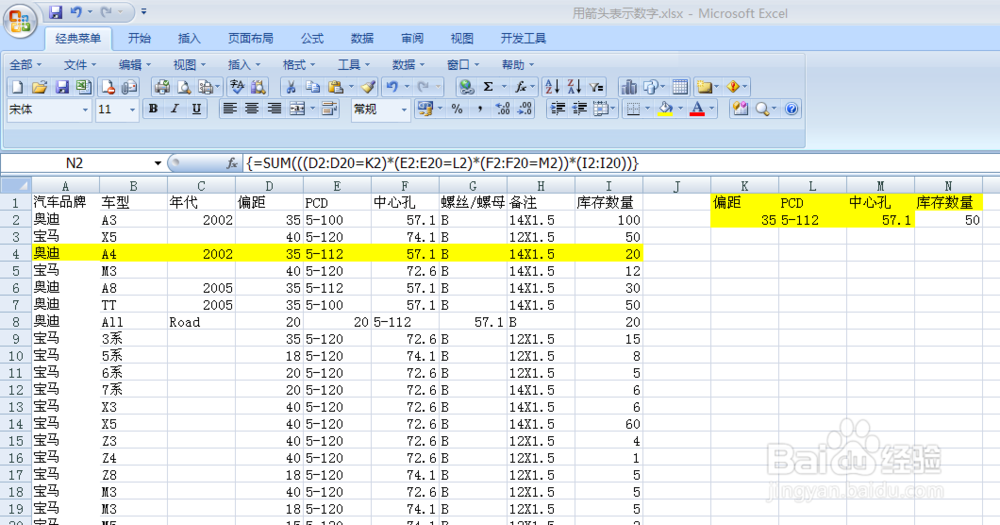This screenshot has height=525, width=1000.
Task: Select cell B8 containing All
Action: tap(133, 322)
